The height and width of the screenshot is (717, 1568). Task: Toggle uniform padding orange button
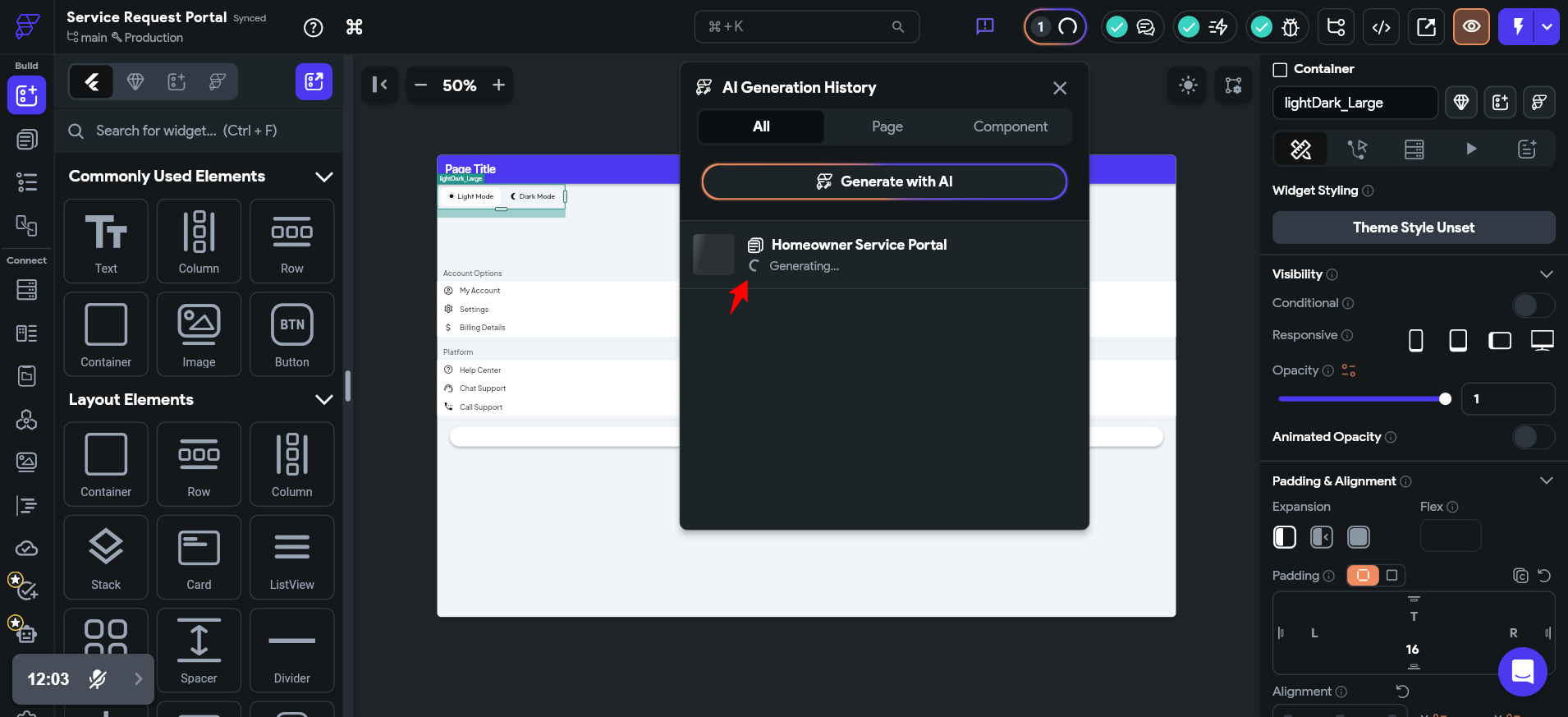click(1363, 576)
